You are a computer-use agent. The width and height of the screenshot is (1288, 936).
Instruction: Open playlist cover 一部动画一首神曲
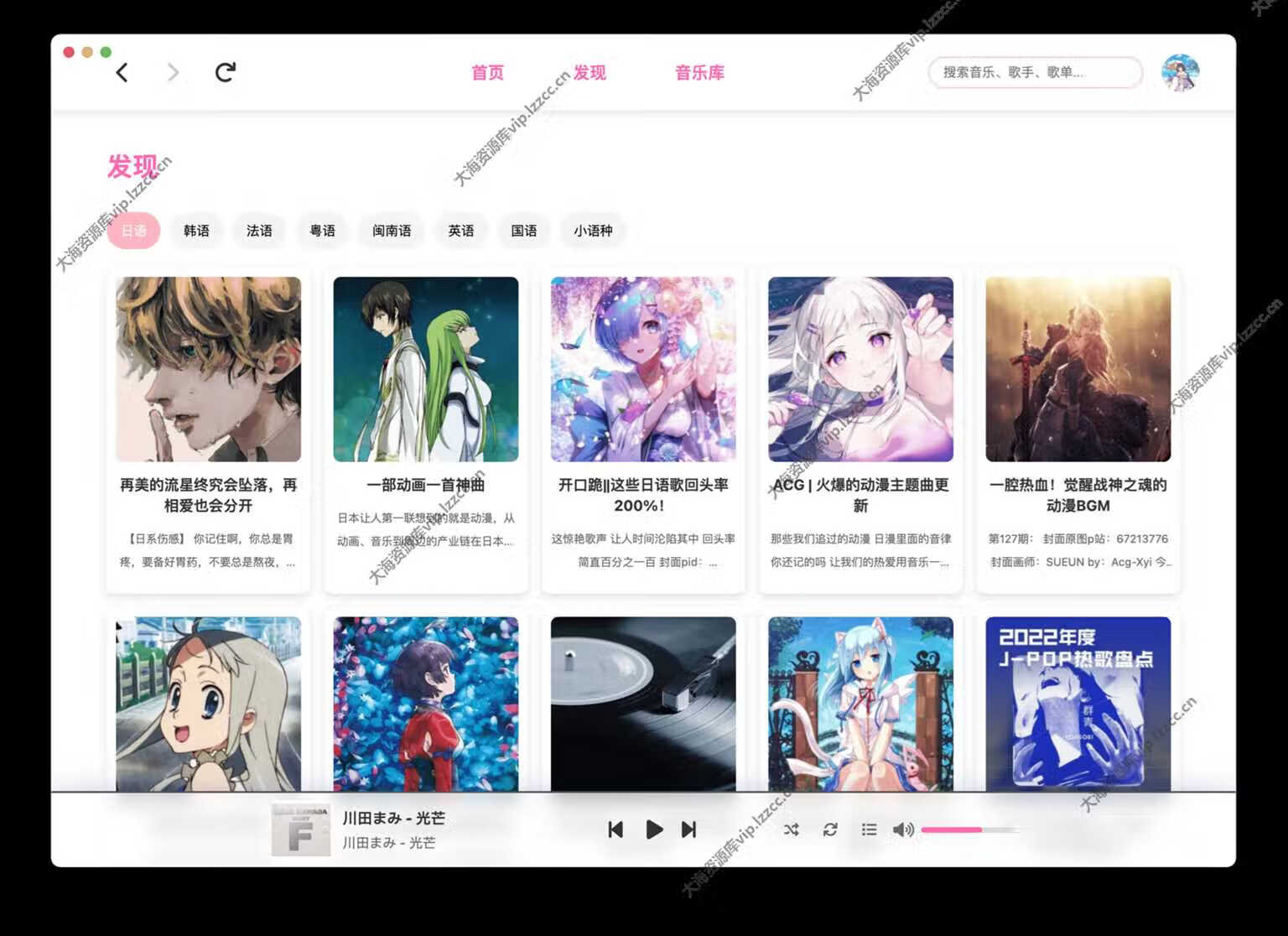[426, 369]
